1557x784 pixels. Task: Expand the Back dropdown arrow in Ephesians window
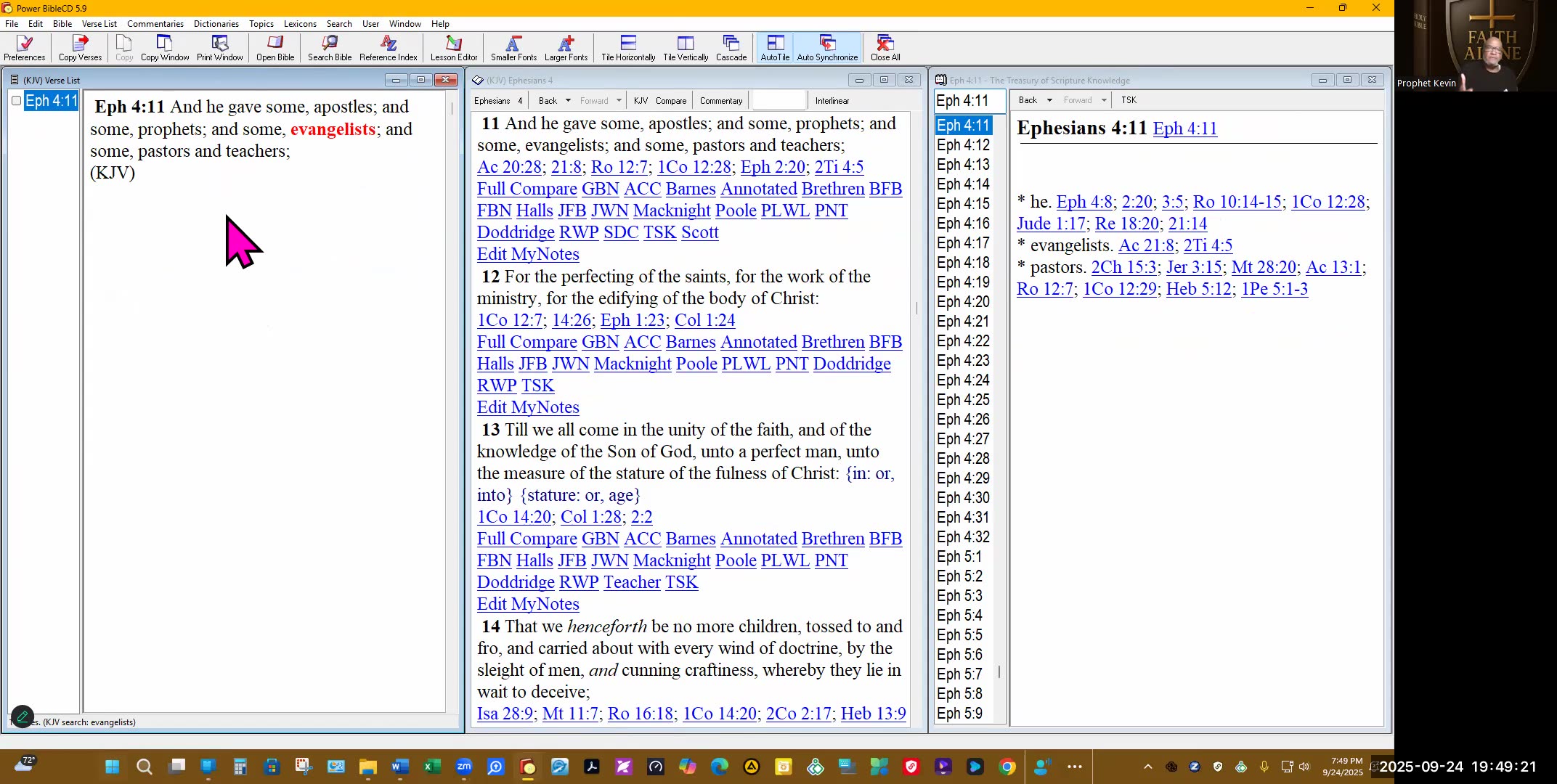(x=568, y=101)
